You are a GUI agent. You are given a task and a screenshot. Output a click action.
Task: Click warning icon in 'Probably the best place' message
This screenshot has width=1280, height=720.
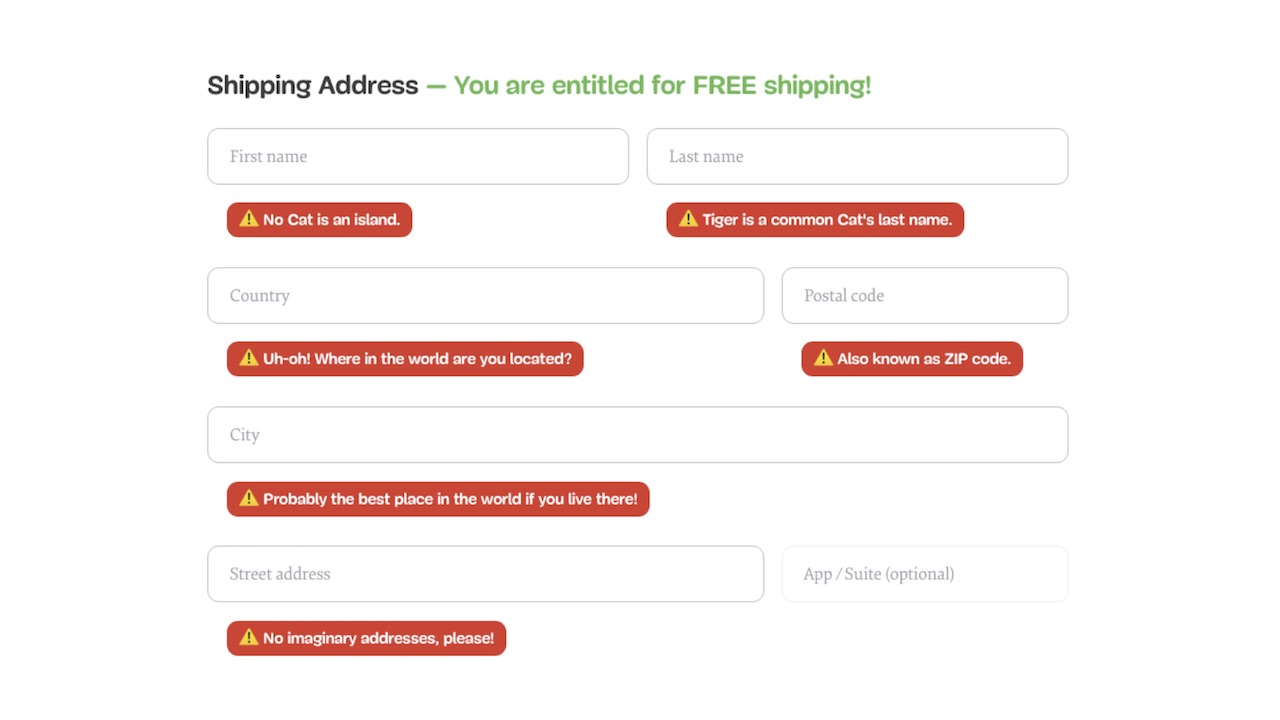pyautogui.click(x=249, y=498)
